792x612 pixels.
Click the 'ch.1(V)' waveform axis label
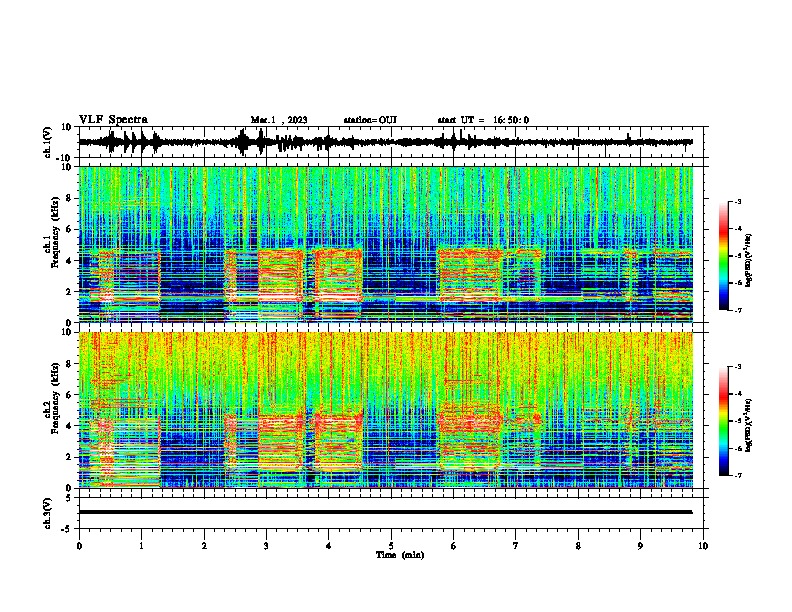click(x=48, y=142)
